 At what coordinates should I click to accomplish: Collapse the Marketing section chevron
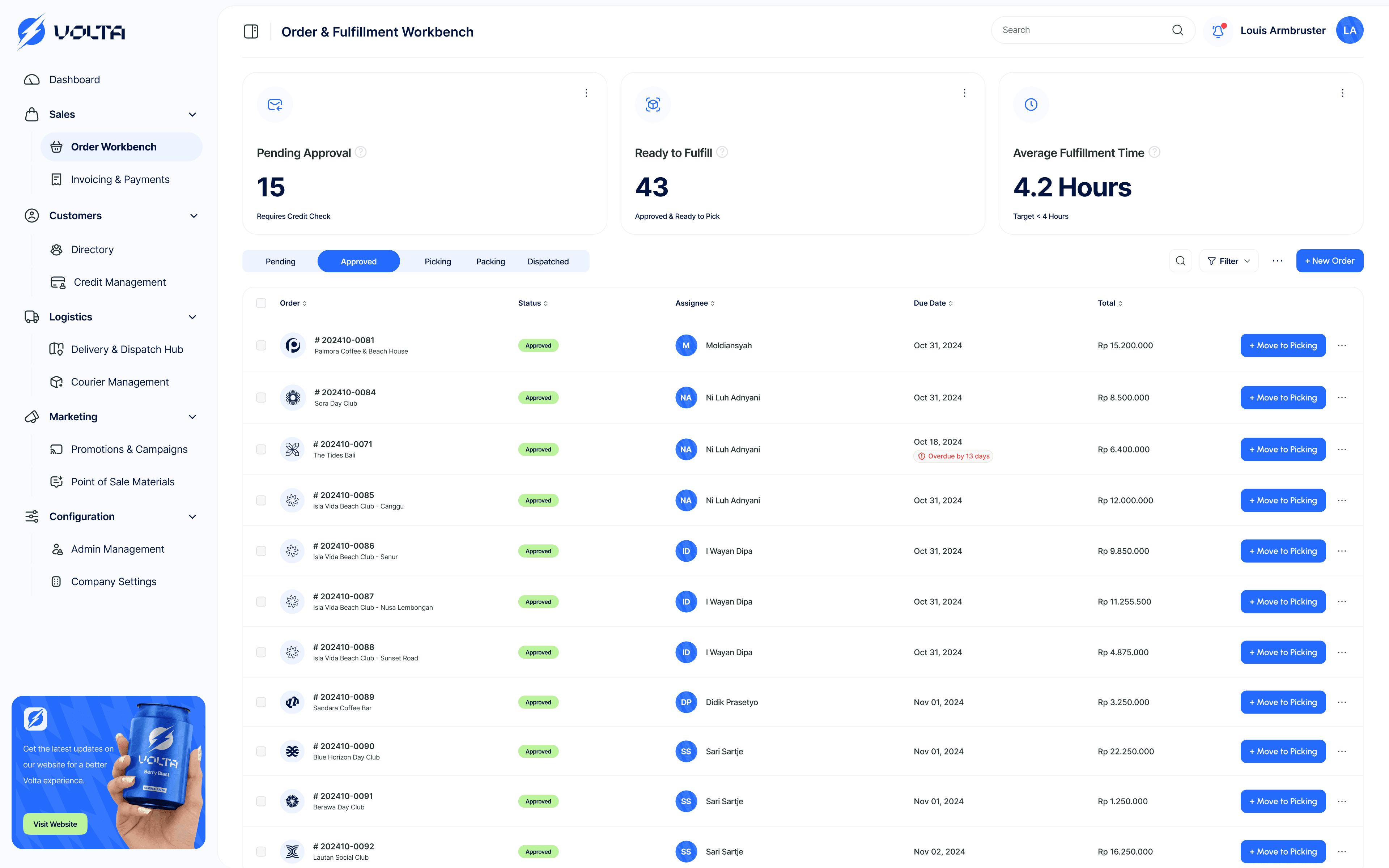(193, 417)
